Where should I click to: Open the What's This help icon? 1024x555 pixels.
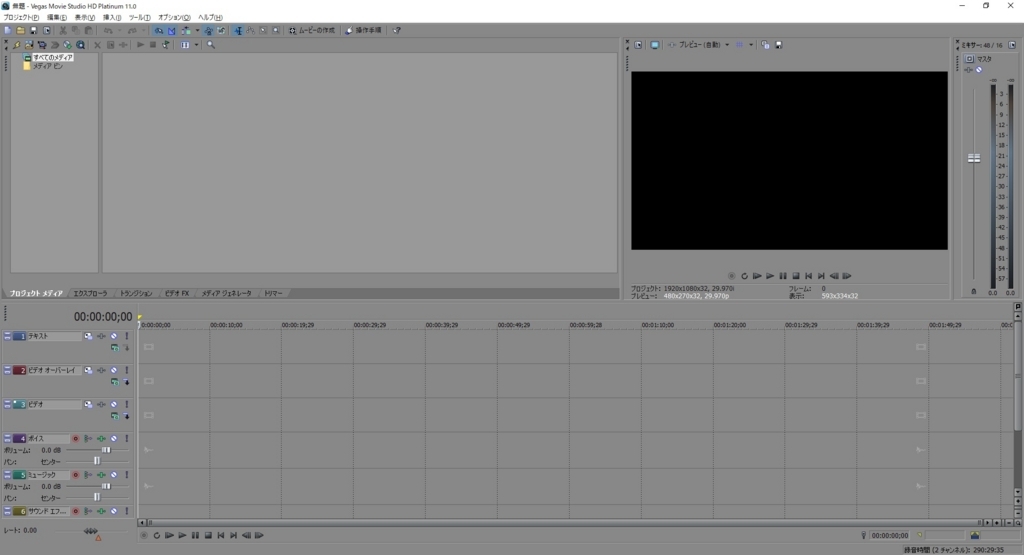click(396, 30)
